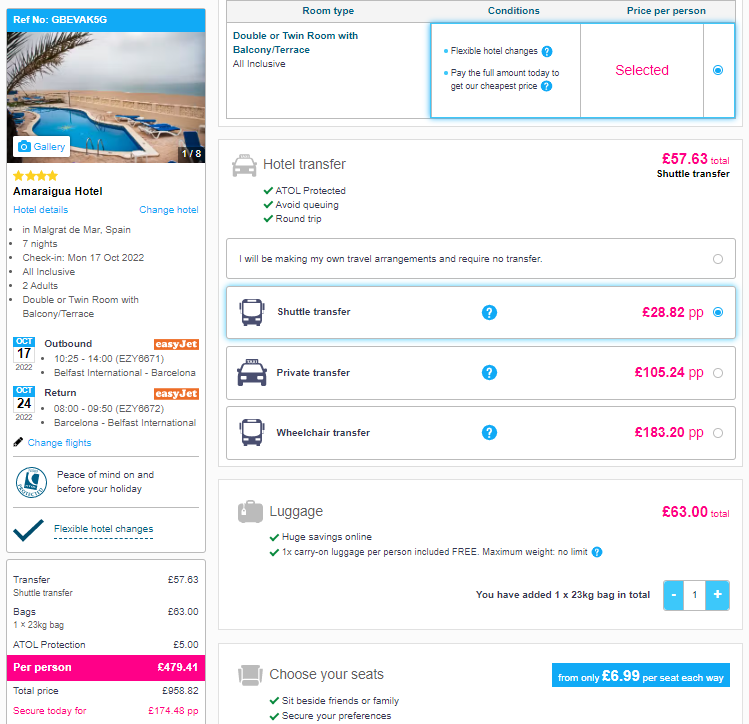The image size is (749, 724).
Task: Open hotel photo Gallery camera button
Action: click(x=41, y=147)
